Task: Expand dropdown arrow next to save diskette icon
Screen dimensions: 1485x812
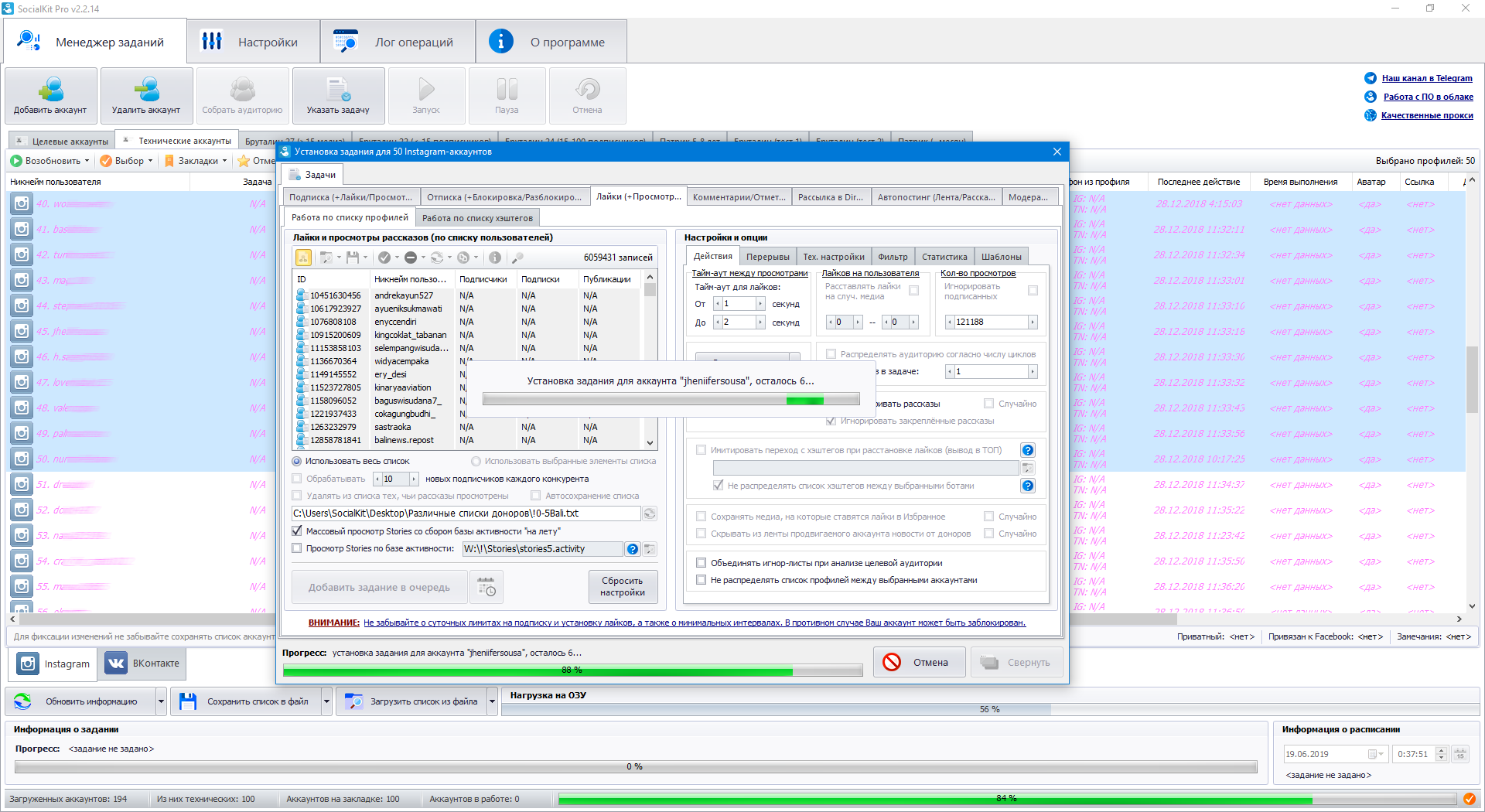Action: point(365,258)
